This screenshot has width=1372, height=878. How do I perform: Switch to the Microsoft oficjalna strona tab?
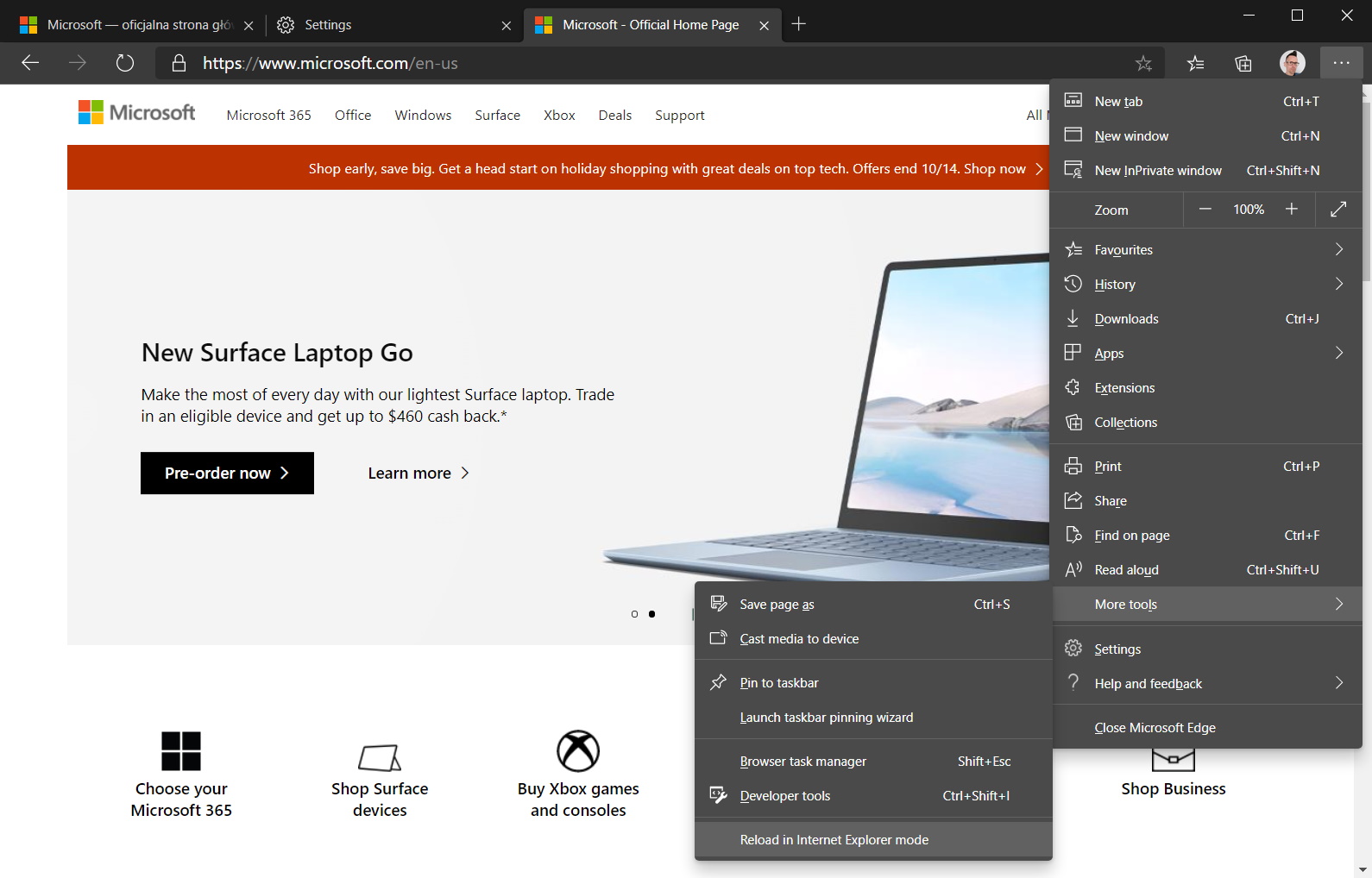[x=136, y=25]
